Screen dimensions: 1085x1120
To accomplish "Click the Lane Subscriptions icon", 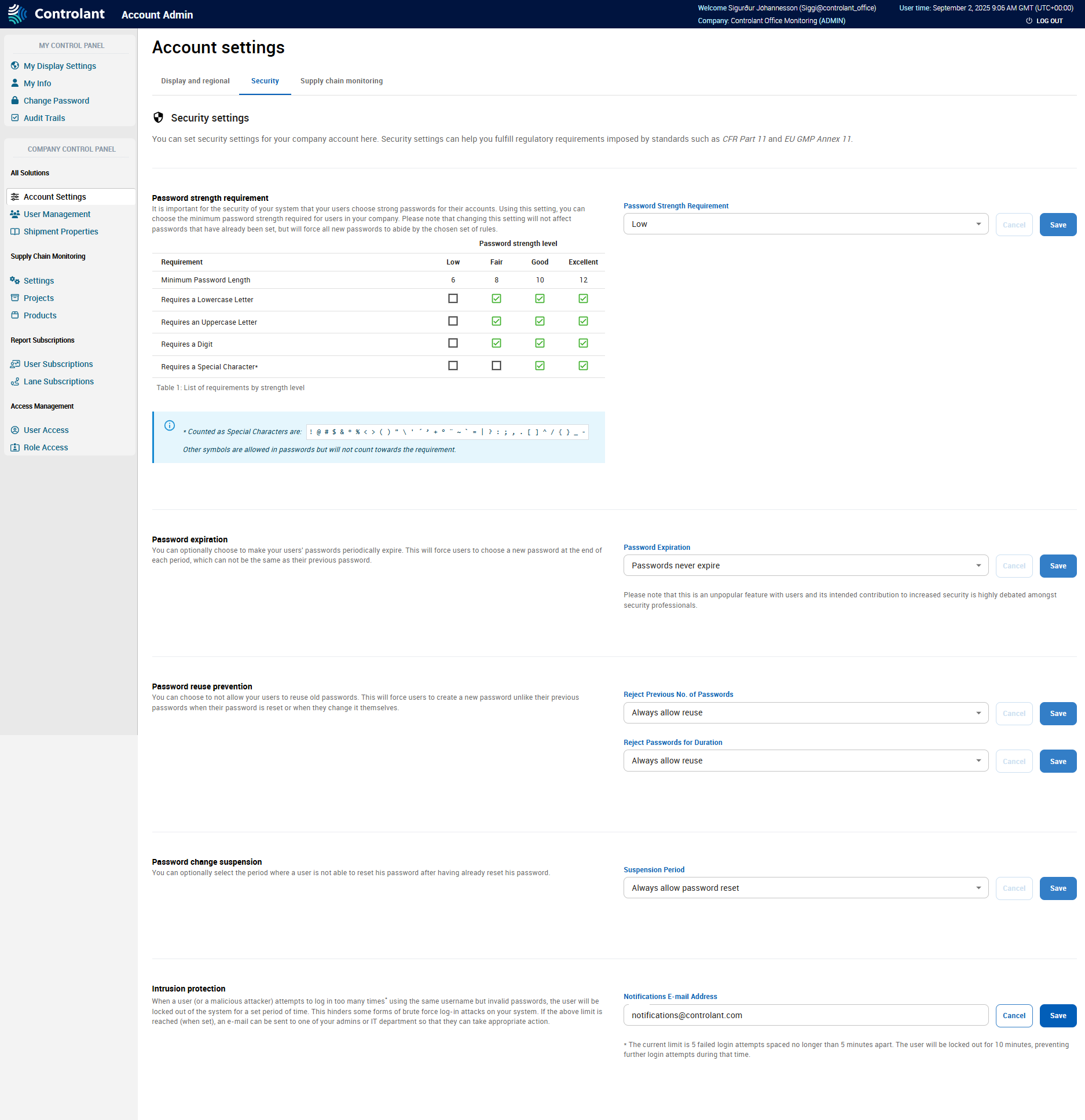I will click(x=15, y=381).
